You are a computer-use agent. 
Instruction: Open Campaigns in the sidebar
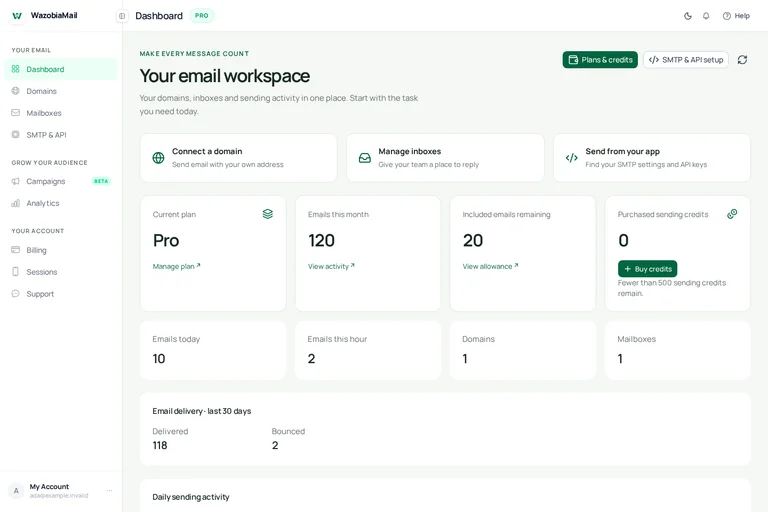[x=61, y=181]
